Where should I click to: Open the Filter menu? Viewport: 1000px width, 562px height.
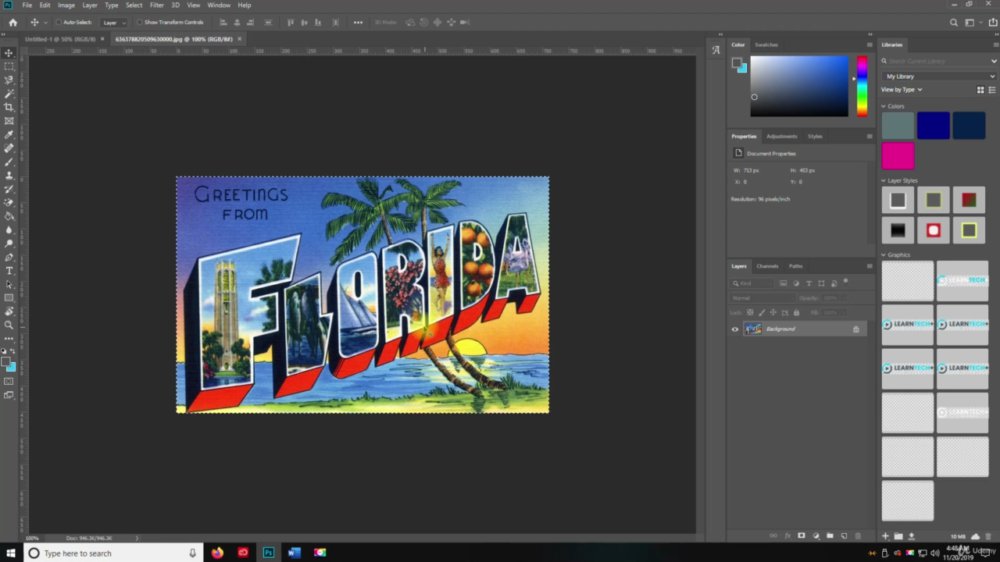(157, 5)
